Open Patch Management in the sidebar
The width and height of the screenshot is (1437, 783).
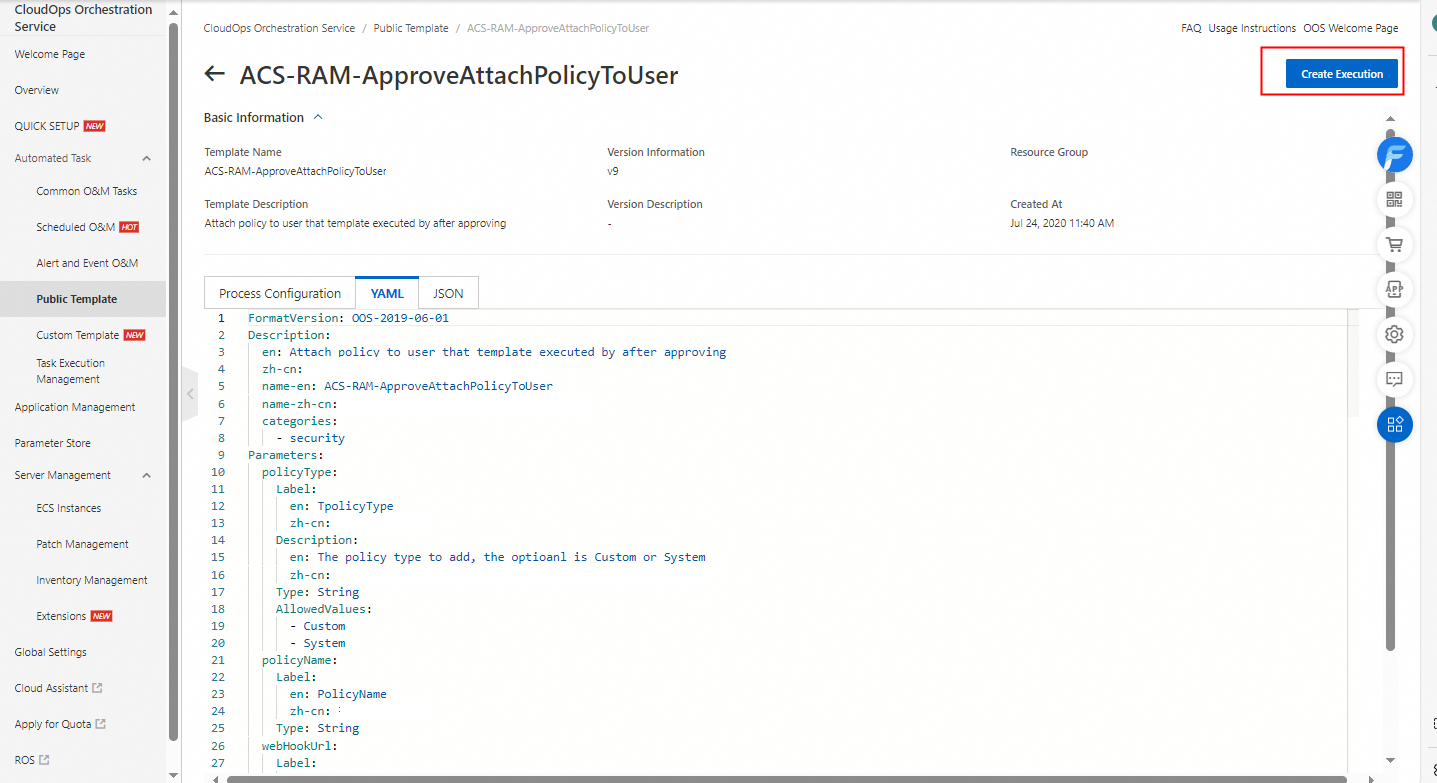[83, 544]
